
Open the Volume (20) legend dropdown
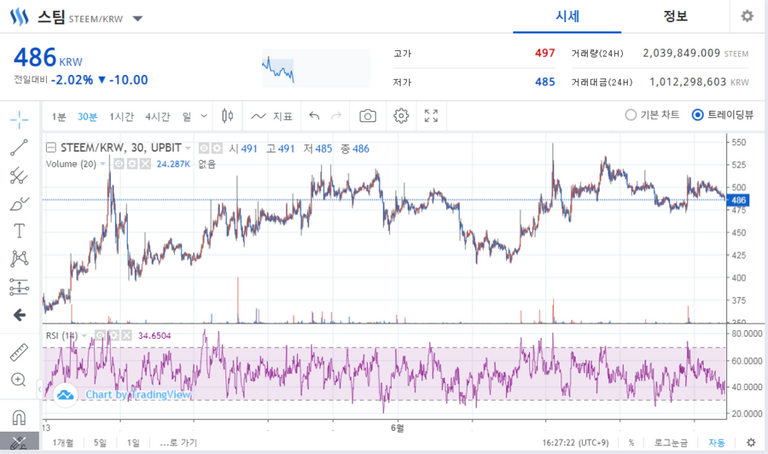coord(102,164)
